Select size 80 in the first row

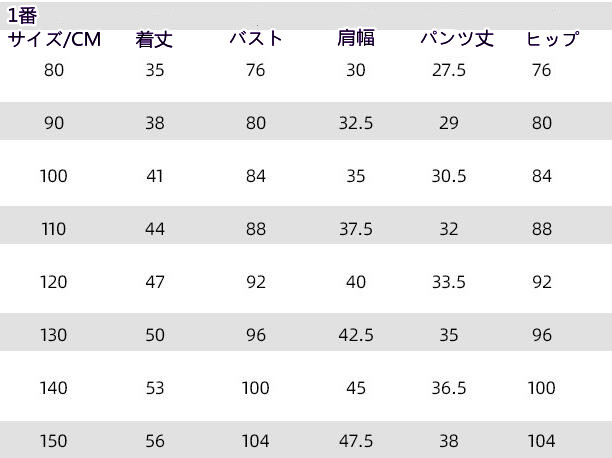[54, 70]
